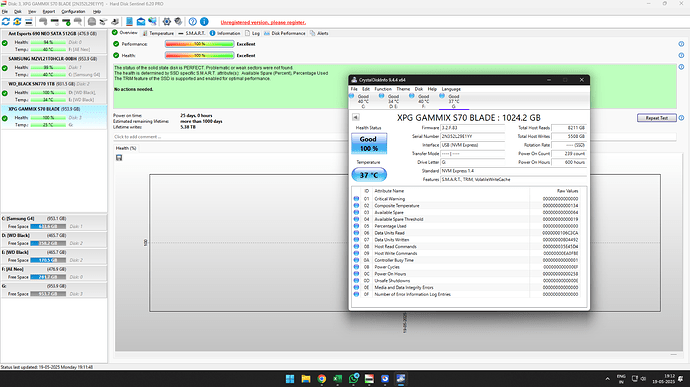The width and height of the screenshot is (690, 387).
Task: Show hidden tray icons chevron
Action: (x=608, y=379)
